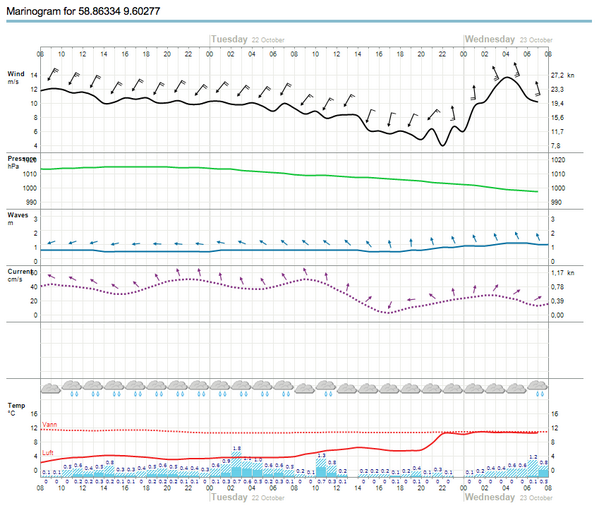Click the first wave direction arrow on the left
599x508 pixels.
tap(51, 243)
